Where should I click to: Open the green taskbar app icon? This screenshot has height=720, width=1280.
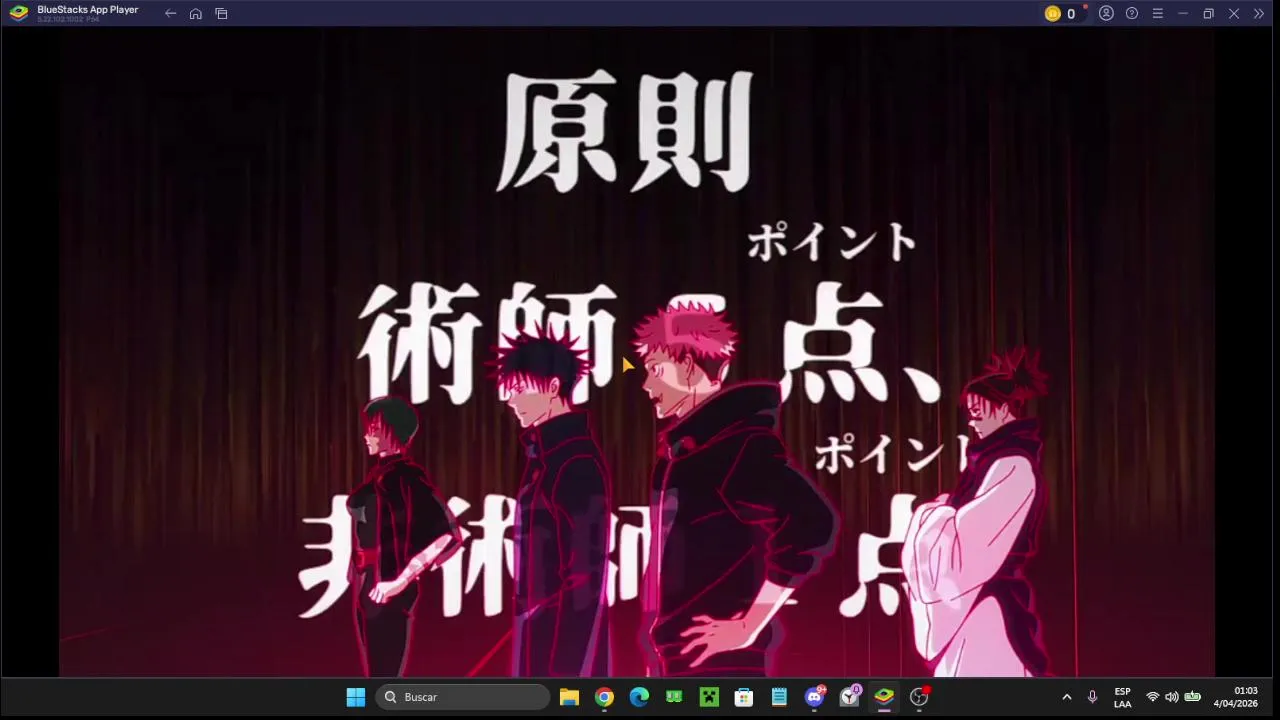[674, 697]
